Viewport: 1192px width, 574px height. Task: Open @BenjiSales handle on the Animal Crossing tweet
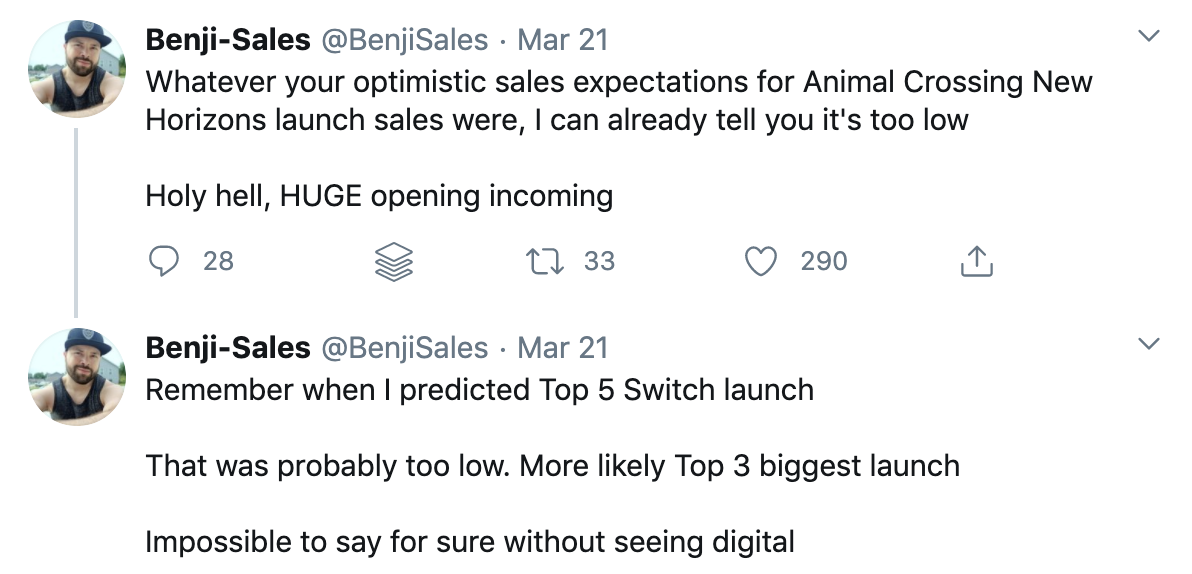(x=404, y=40)
